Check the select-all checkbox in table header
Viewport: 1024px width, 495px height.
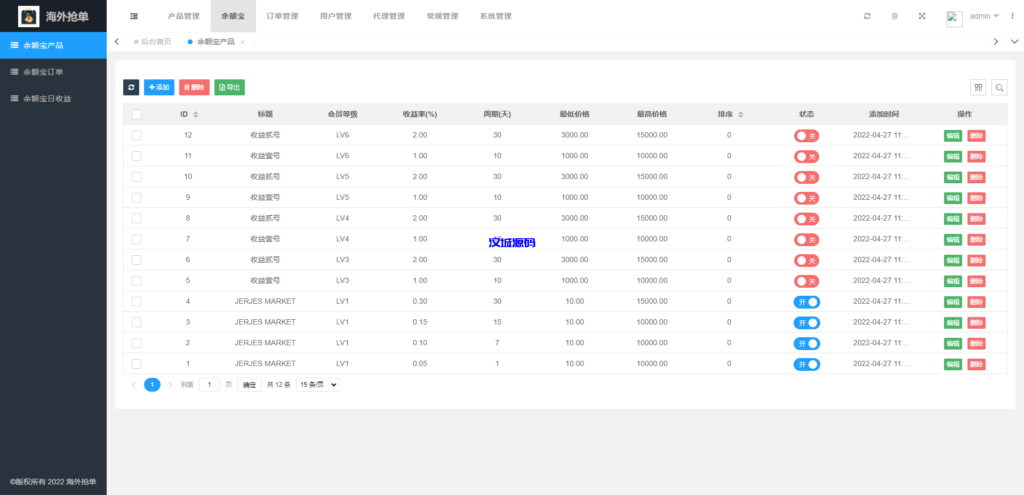(x=136, y=114)
